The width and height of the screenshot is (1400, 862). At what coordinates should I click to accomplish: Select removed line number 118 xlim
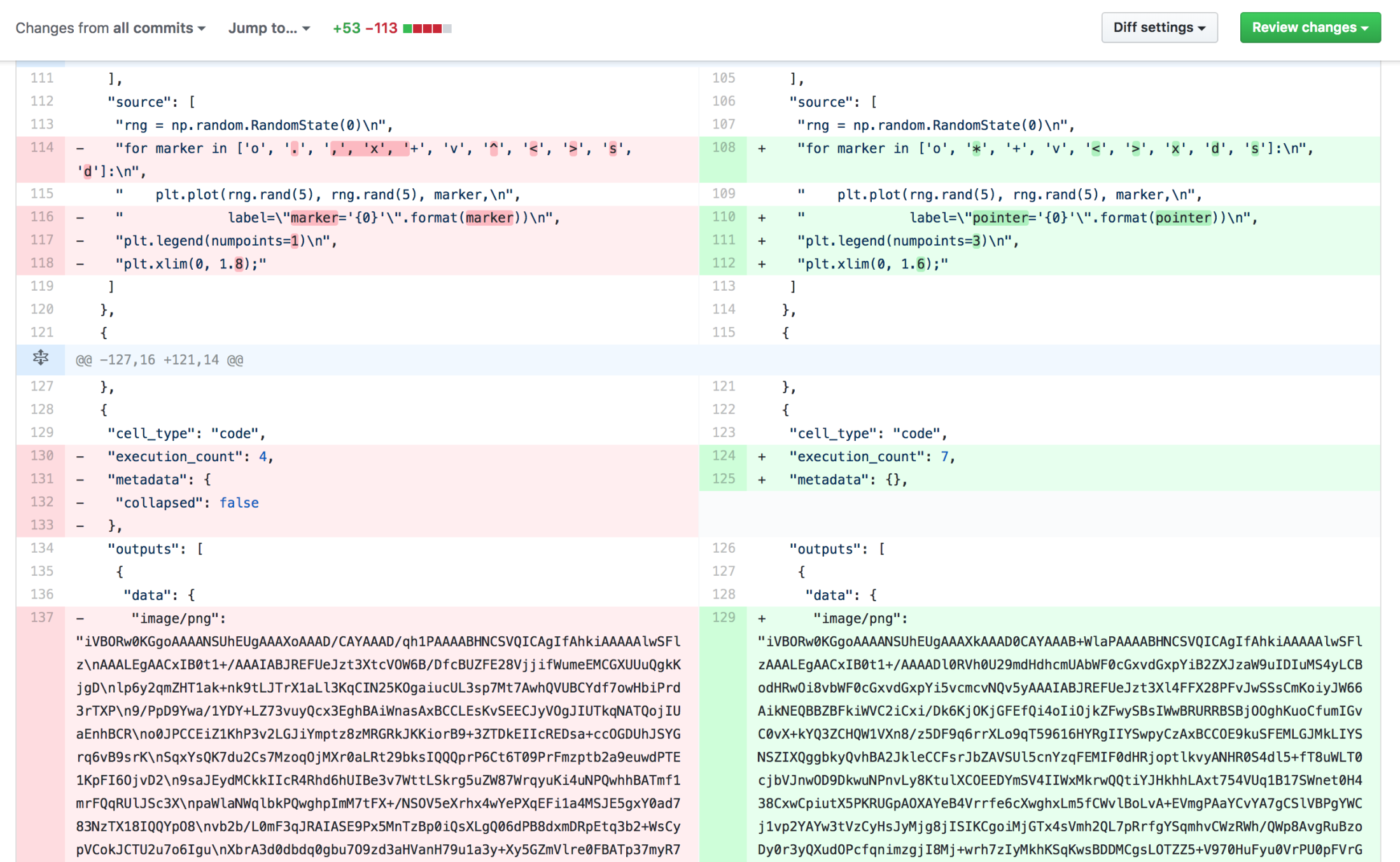coord(42,263)
